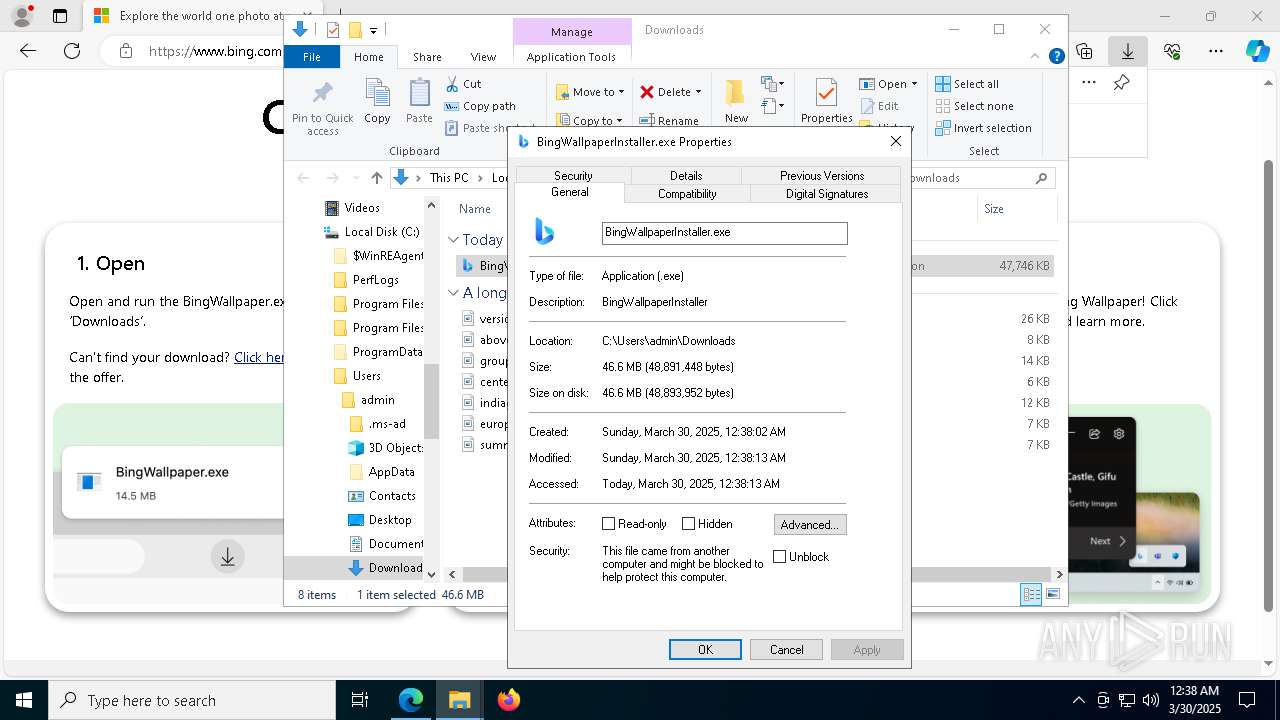Click Firefox icon on the taskbar
1280x720 pixels.
click(509, 700)
